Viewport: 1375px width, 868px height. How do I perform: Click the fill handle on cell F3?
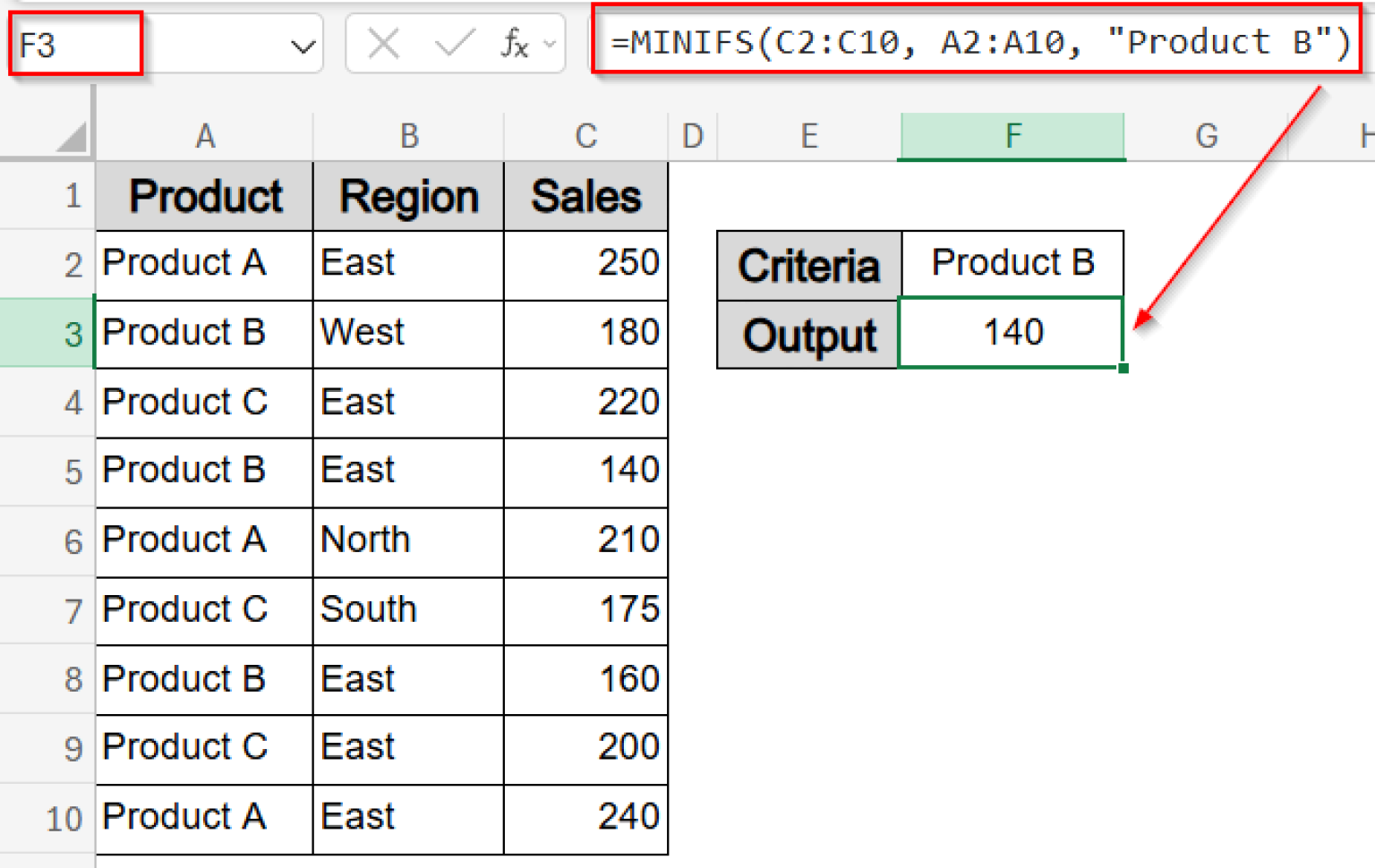pos(1124,369)
